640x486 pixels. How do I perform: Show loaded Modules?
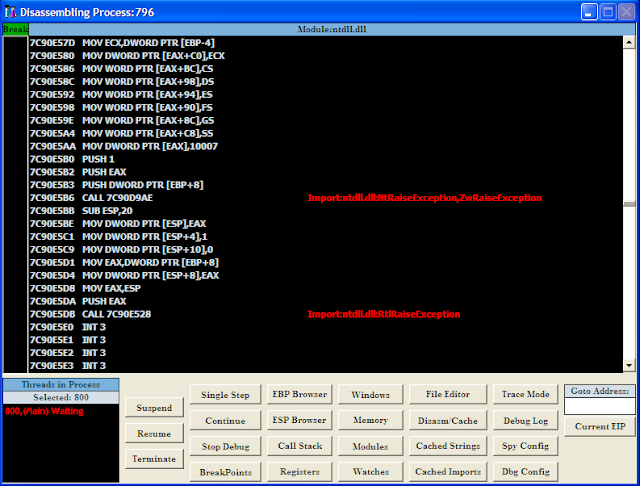tap(371, 446)
